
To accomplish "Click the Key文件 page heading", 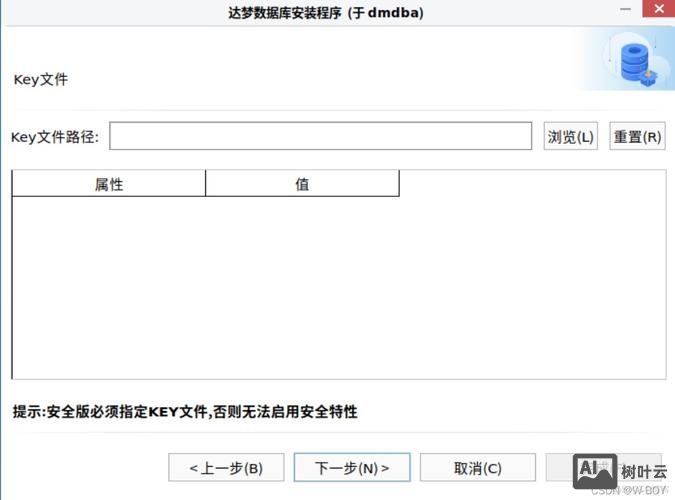I will coord(41,80).
